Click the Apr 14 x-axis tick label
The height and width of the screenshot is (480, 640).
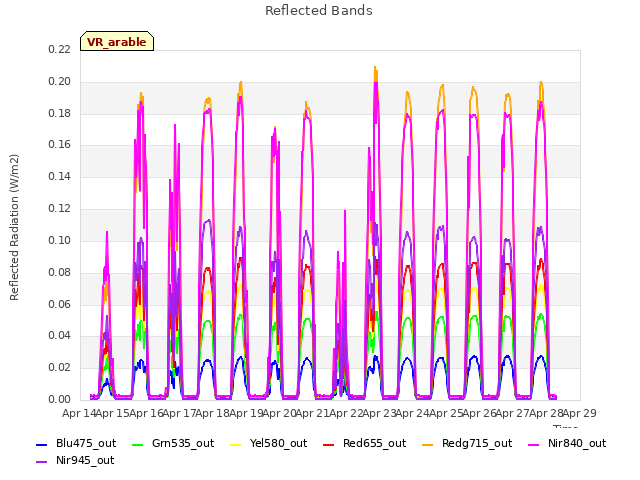(79, 413)
